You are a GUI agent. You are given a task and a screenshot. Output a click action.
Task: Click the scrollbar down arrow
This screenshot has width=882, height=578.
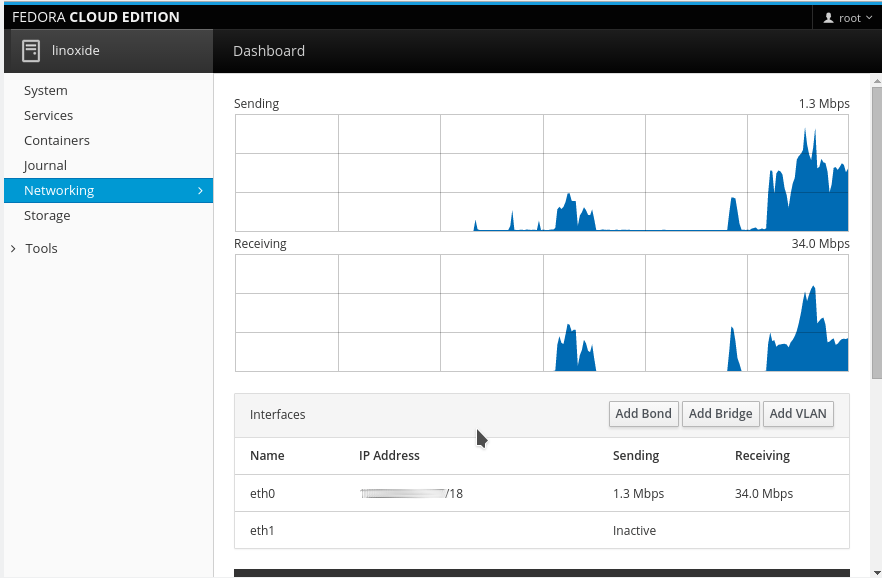tap(877, 573)
